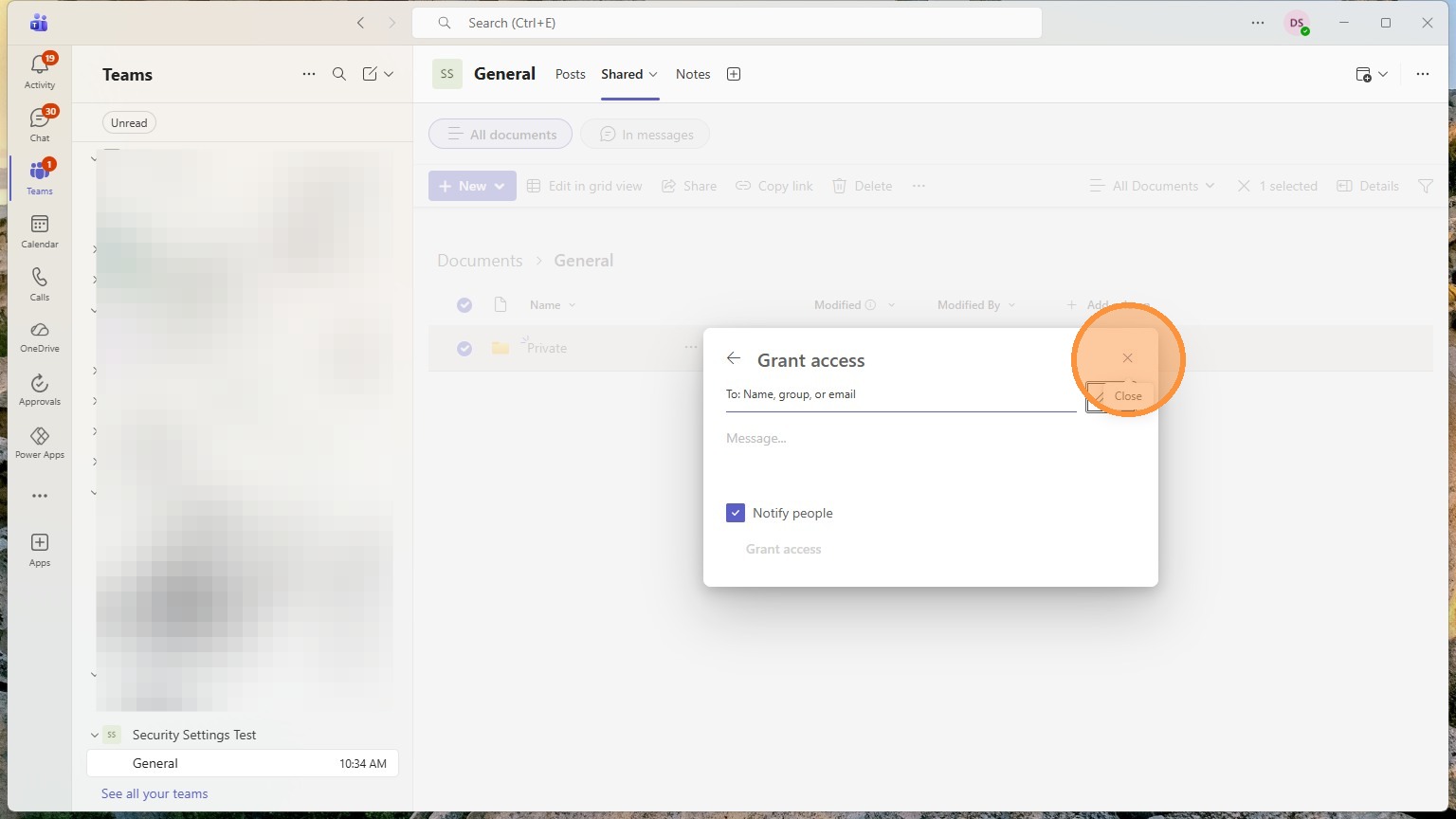Click the search icon in the Teams panel

(x=339, y=74)
